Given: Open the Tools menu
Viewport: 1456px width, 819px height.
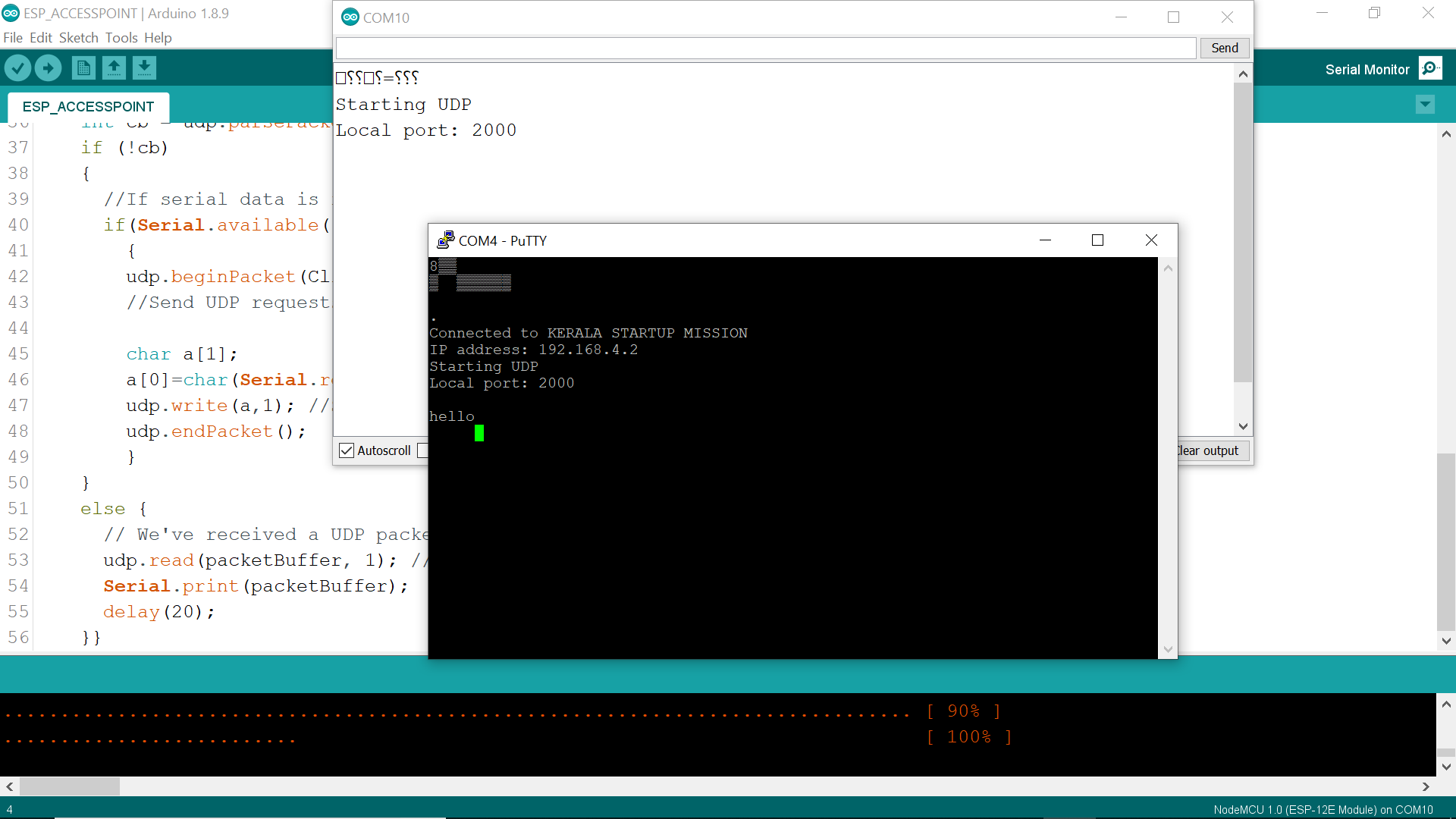Looking at the screenshot, I should pos(121,38).
